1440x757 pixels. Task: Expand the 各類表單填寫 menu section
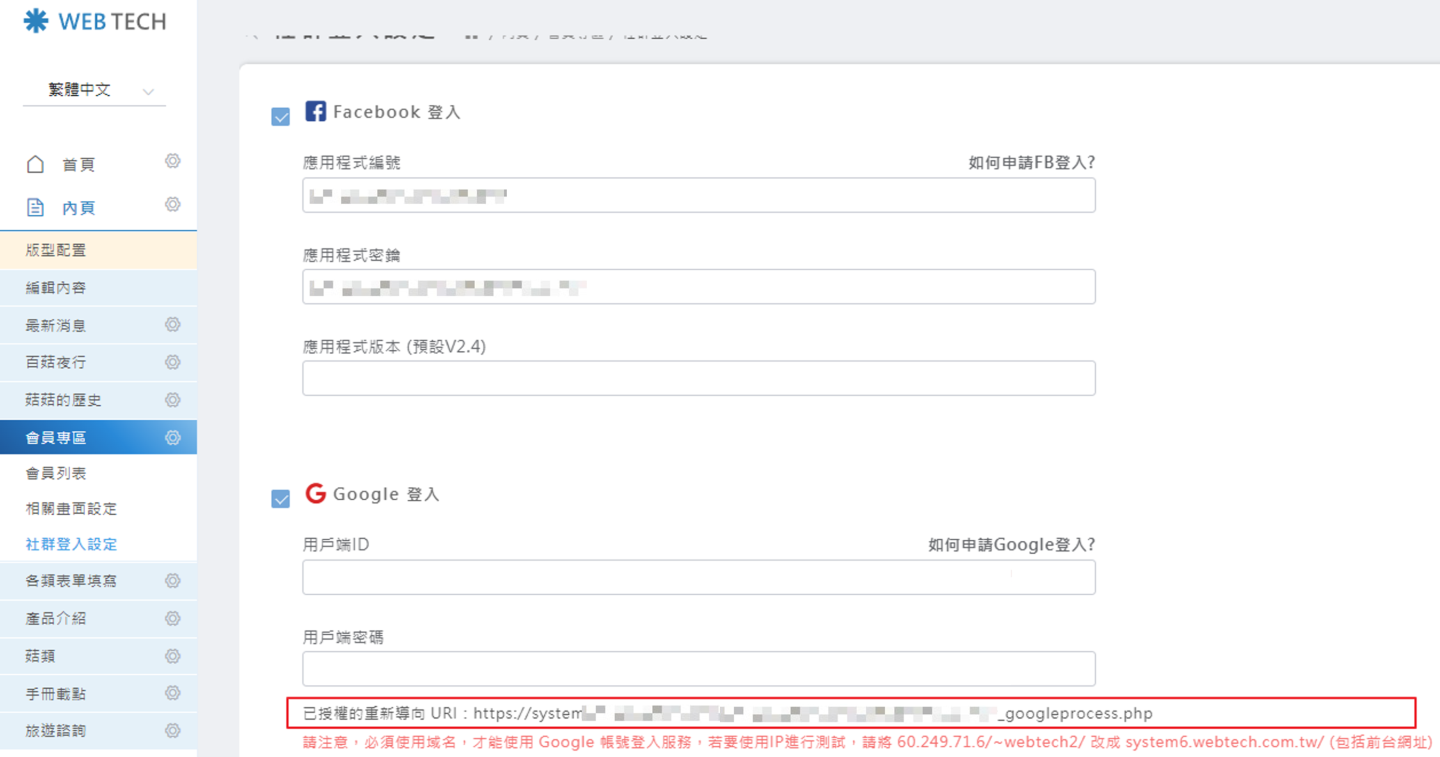pyautogui.click(x=70, y=581)
